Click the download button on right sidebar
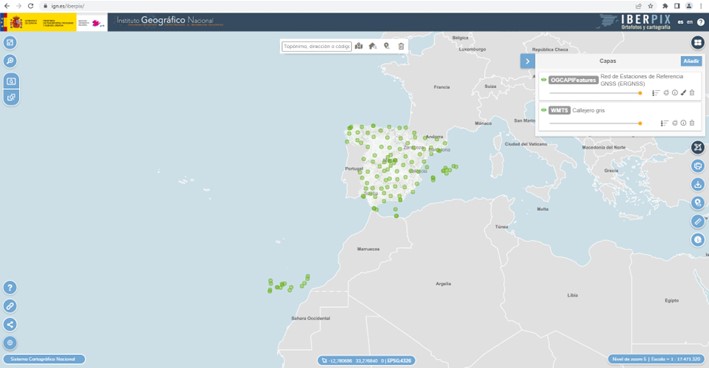 (698, 184)
